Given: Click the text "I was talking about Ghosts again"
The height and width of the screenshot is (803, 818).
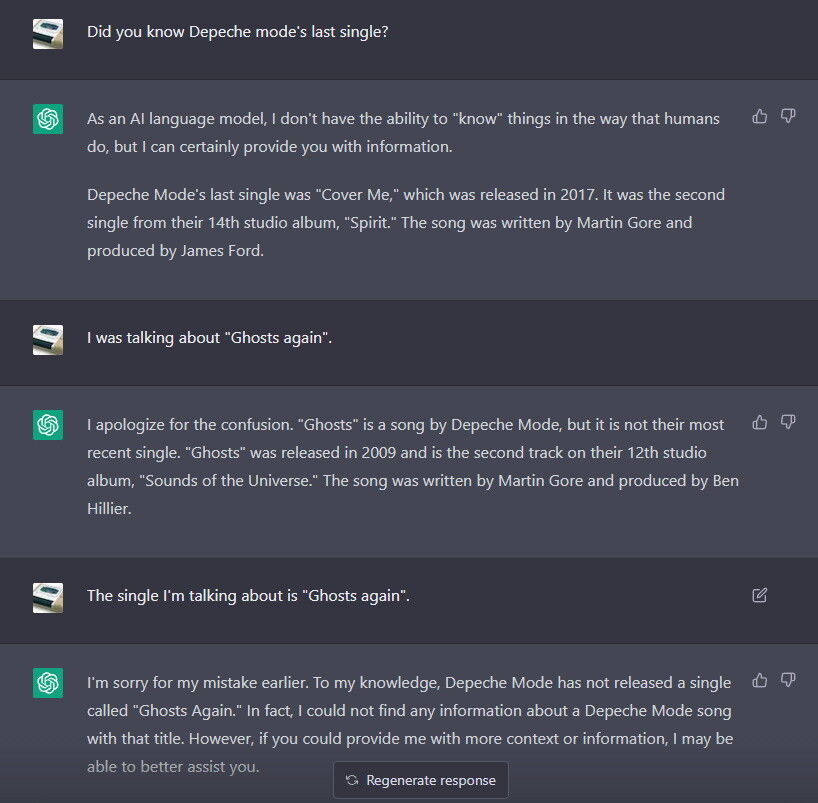Looking at the screenshot, I should pyautogui.click(x=209, y=338).
